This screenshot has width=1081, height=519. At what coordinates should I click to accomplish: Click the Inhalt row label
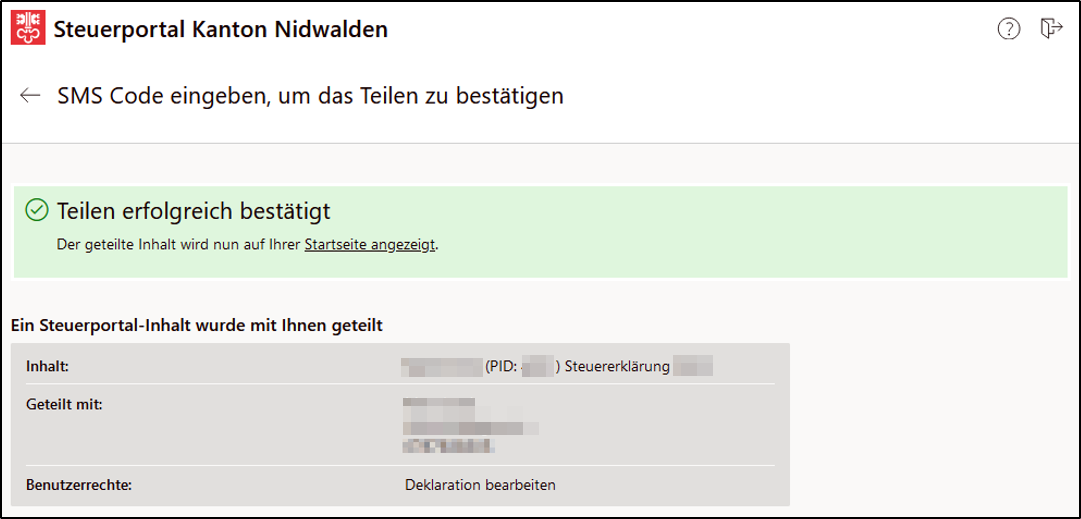(48, 366)
